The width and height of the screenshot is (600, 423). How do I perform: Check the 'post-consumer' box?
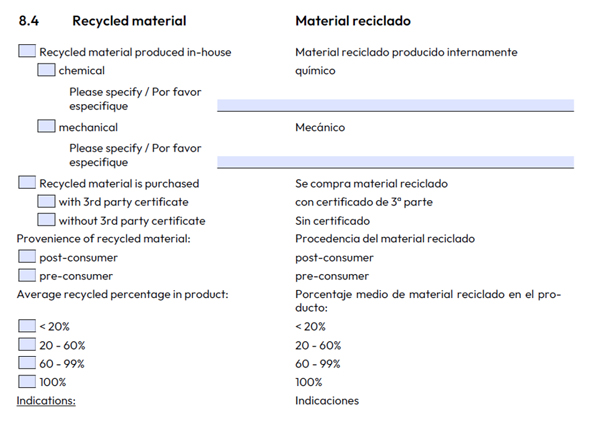click(x=27, y=256)
